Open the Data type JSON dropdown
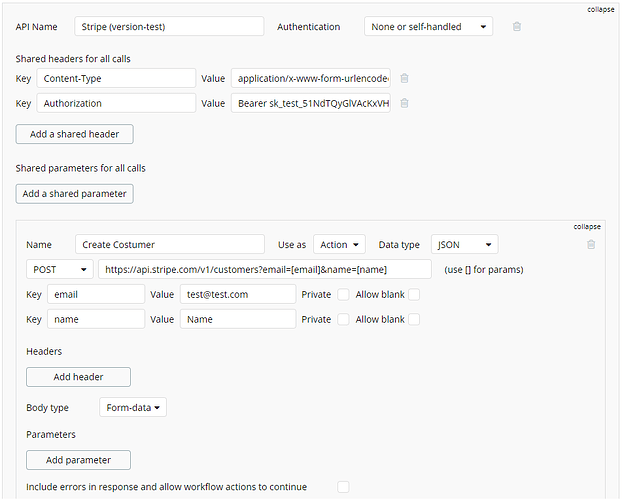Screen dimensions: 622x500 pos(464,245)
